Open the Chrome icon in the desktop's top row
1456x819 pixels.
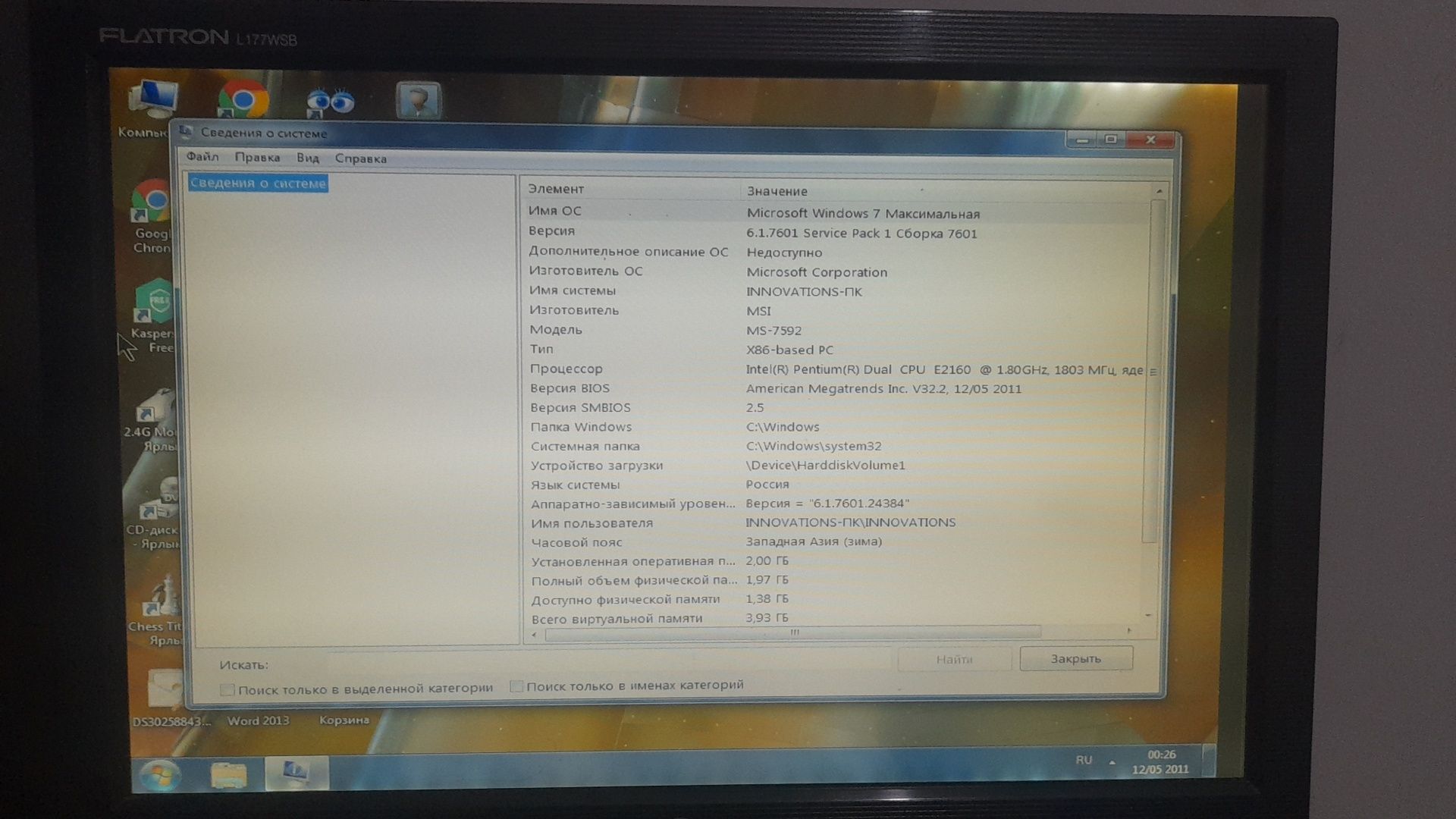[243, 100]
